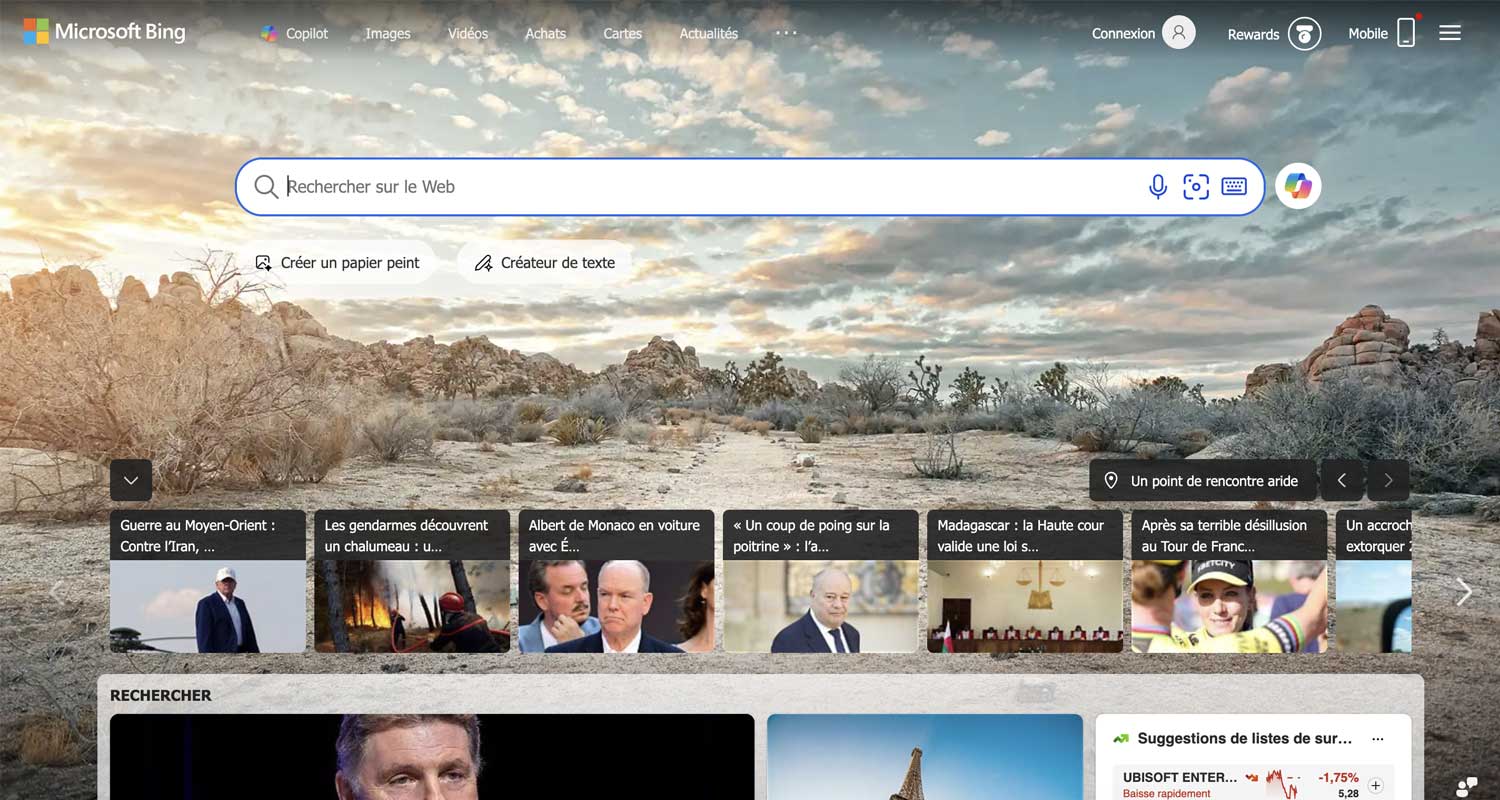The image size is (1500, 800).
Task: Open the on-screen keyboard icon
Action: tap(1234, 187)
